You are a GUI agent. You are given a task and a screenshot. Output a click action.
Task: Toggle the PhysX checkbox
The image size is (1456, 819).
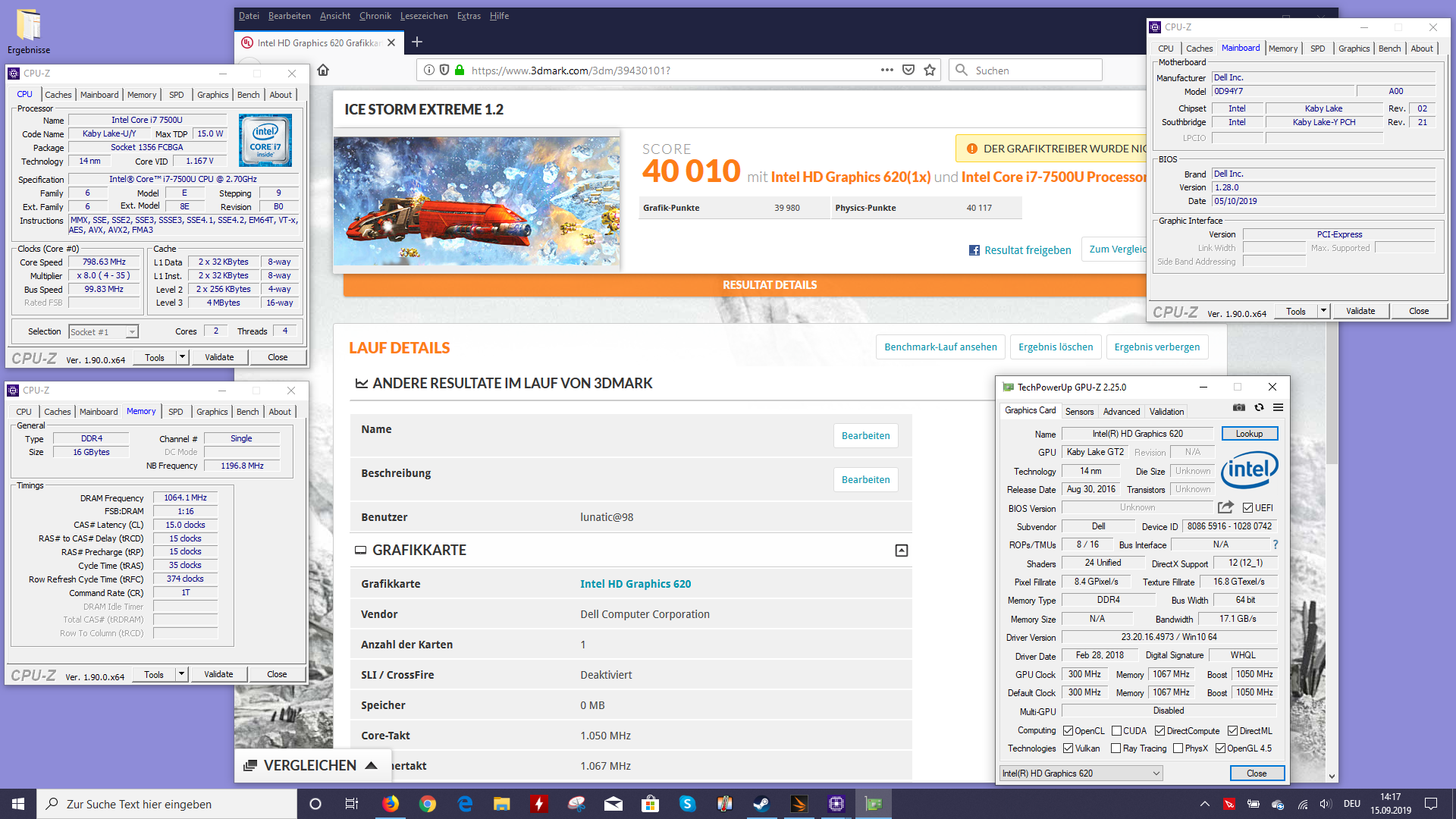pos(1178,748)
